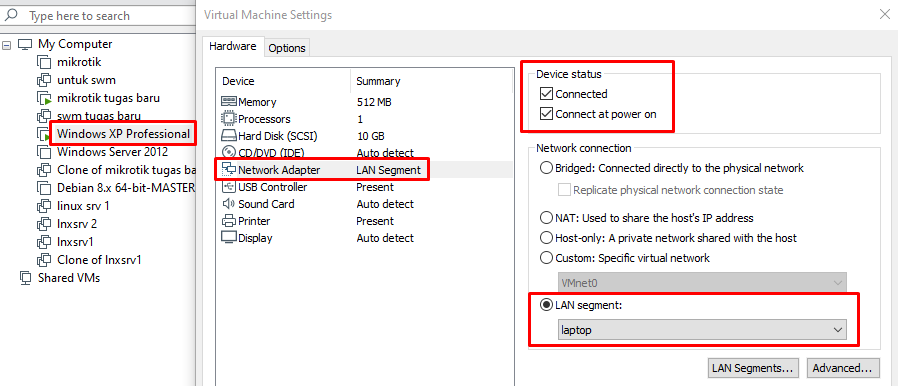This screenshot has width=898, height=386.
Task: Select the Bridged network radio button
Action: pyautogui.click(x=546, y=168)
